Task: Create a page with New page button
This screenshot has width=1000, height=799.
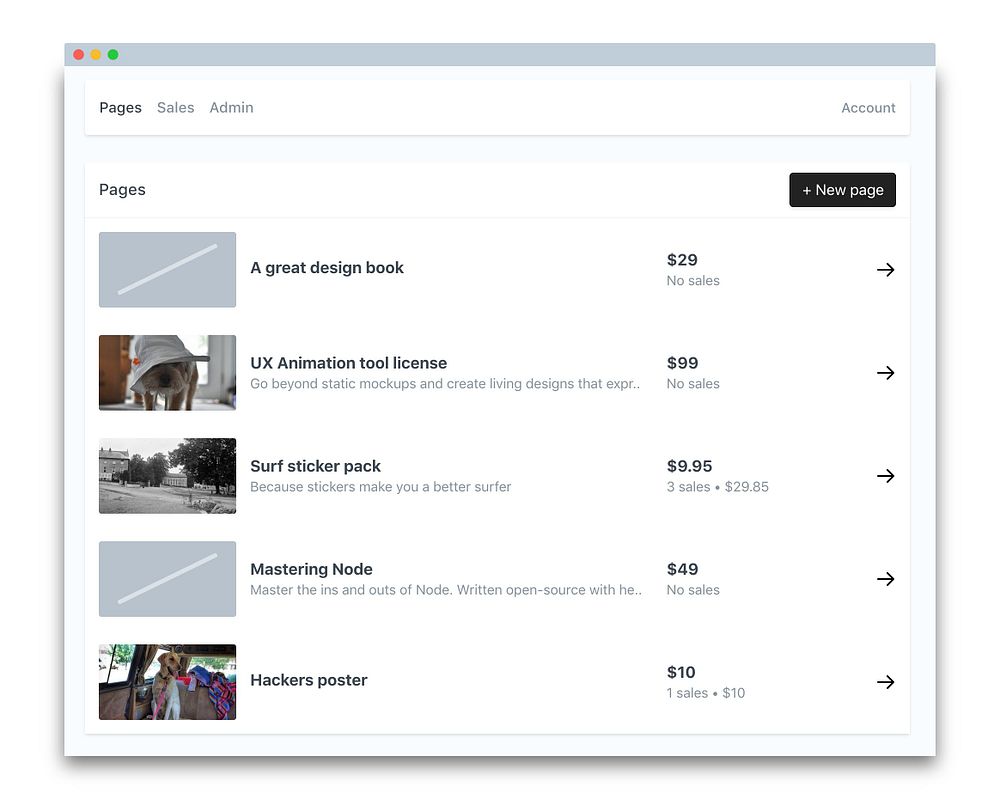Action: [x=842, y=190]
